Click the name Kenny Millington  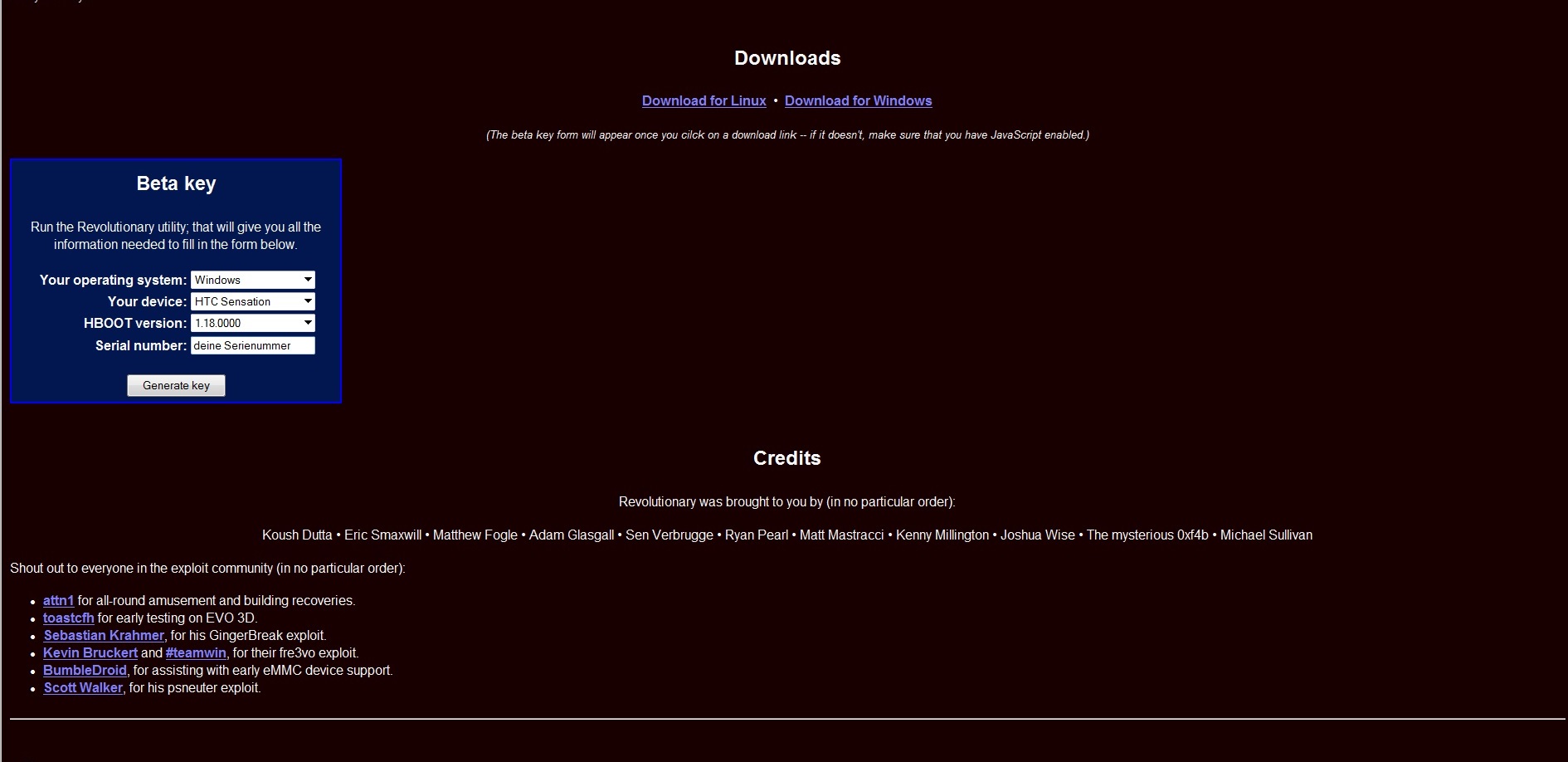coord(942,535)
